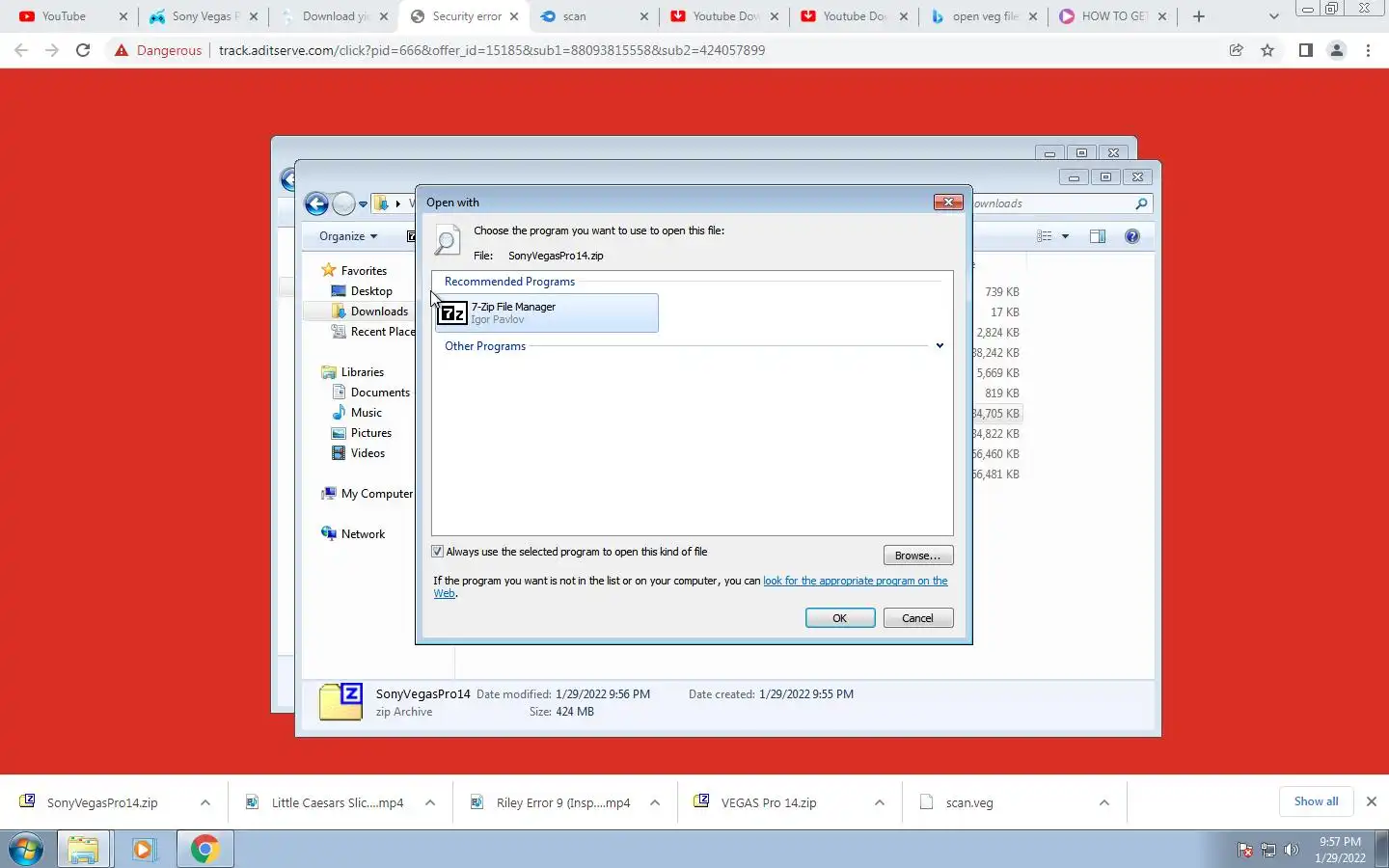Image resolution: width=1389 pixels, height=868 pixels.
Task: Click the SonyVegasPro14 zip archive icon
Action: (x=340, y=702)
